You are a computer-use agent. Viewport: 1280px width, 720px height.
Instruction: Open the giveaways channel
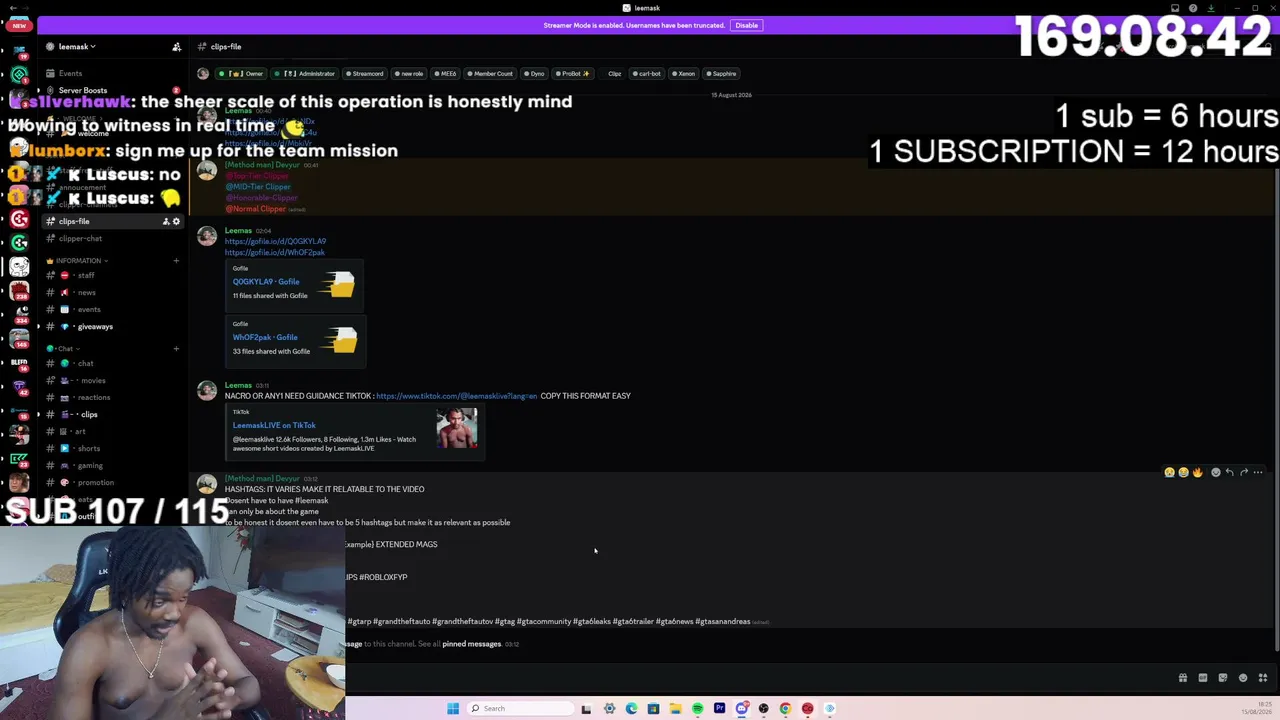pos(112,326)
